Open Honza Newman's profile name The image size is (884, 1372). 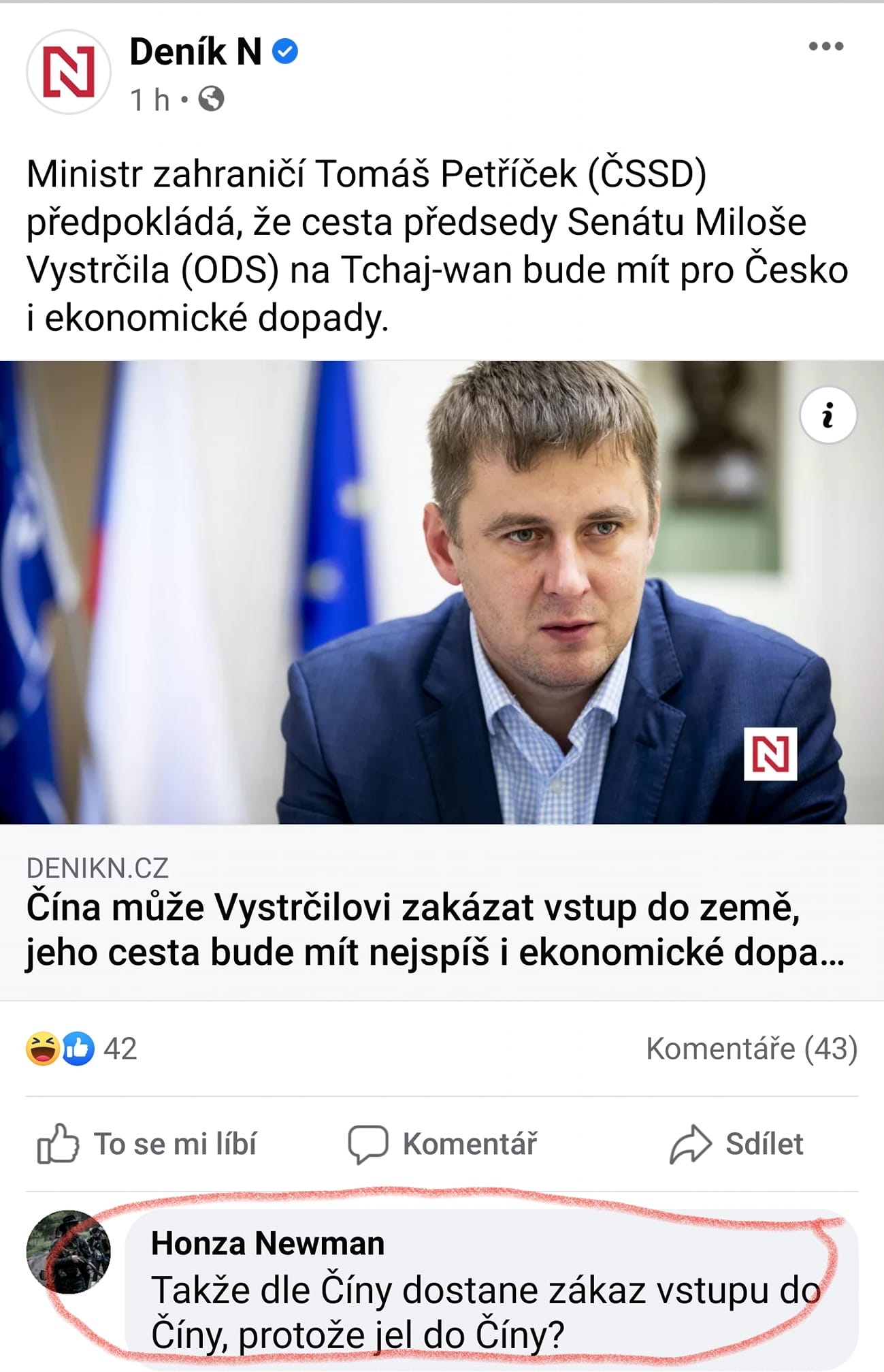[x=267, y=1243]
